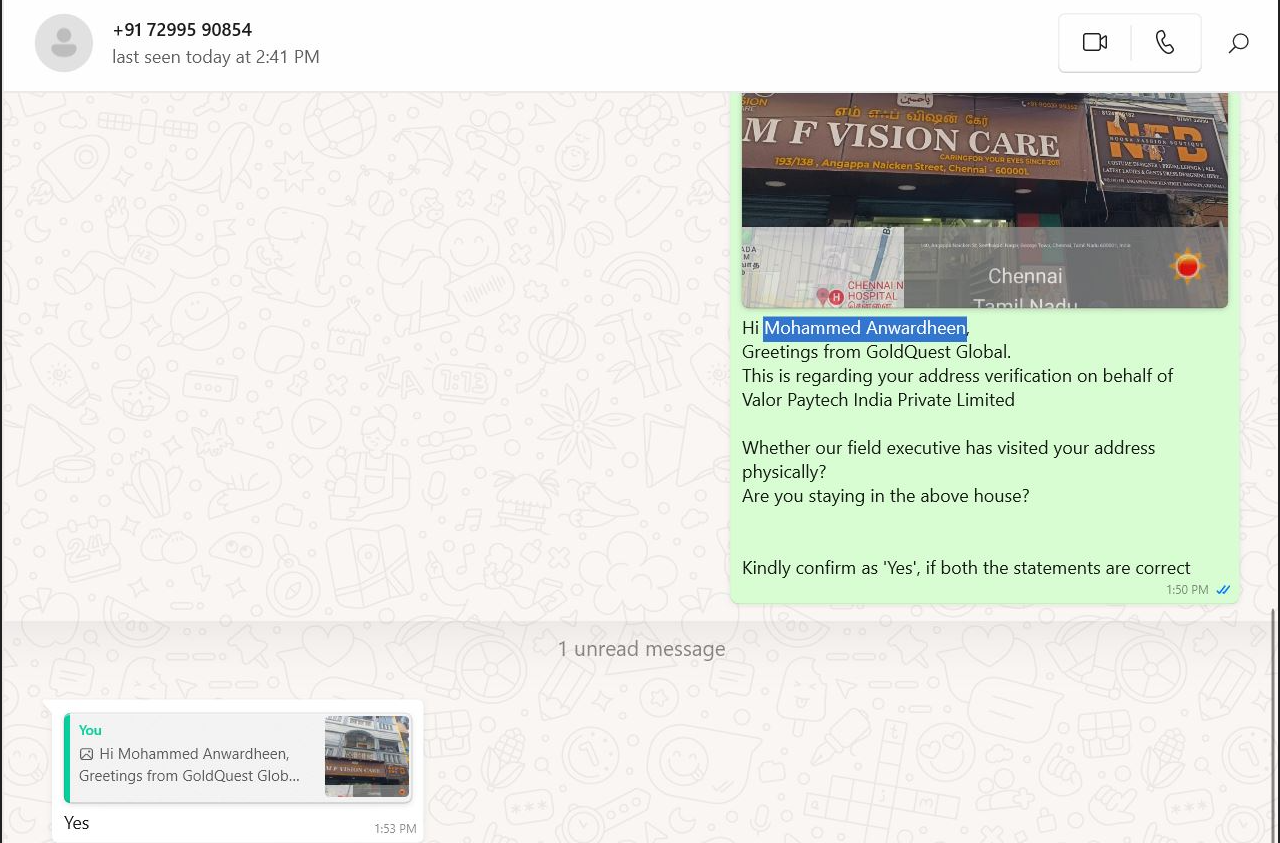Image resolution: width=1280 pixels, height=843 pixels.
Task: Start a video call with the contact
Action: pyautogui.click(x=1095, y=42)
